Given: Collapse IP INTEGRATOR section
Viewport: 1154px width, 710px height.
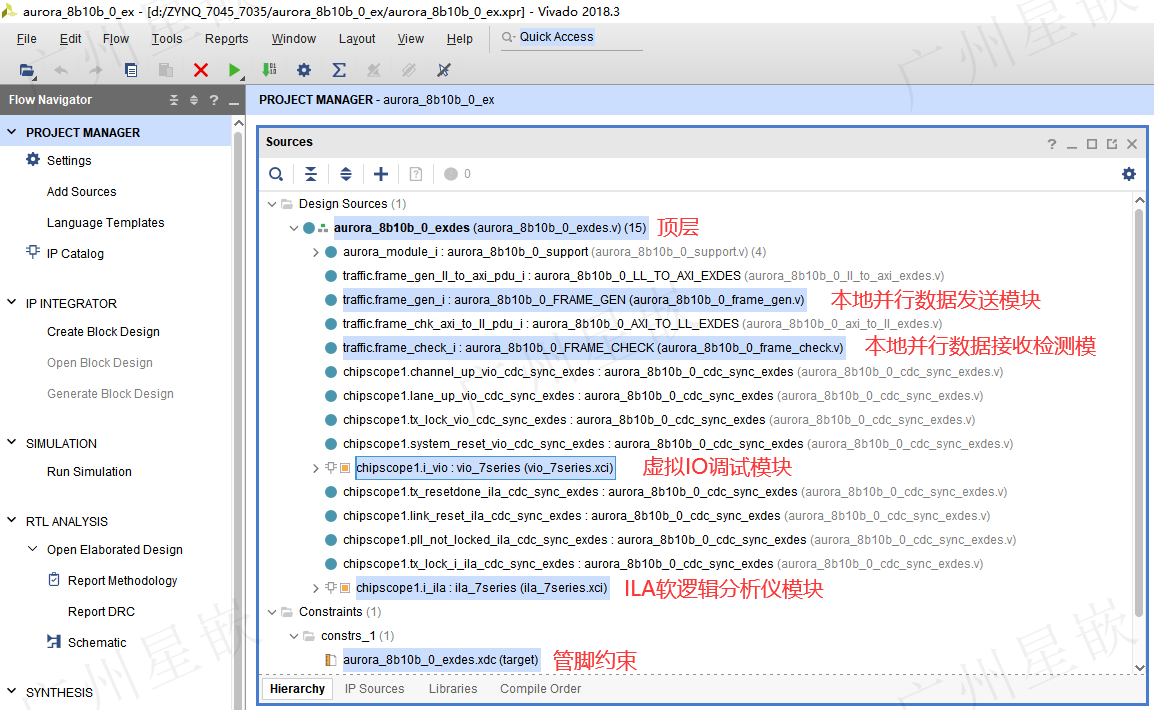Looking at the screenshot, I should tap(12, 302).
